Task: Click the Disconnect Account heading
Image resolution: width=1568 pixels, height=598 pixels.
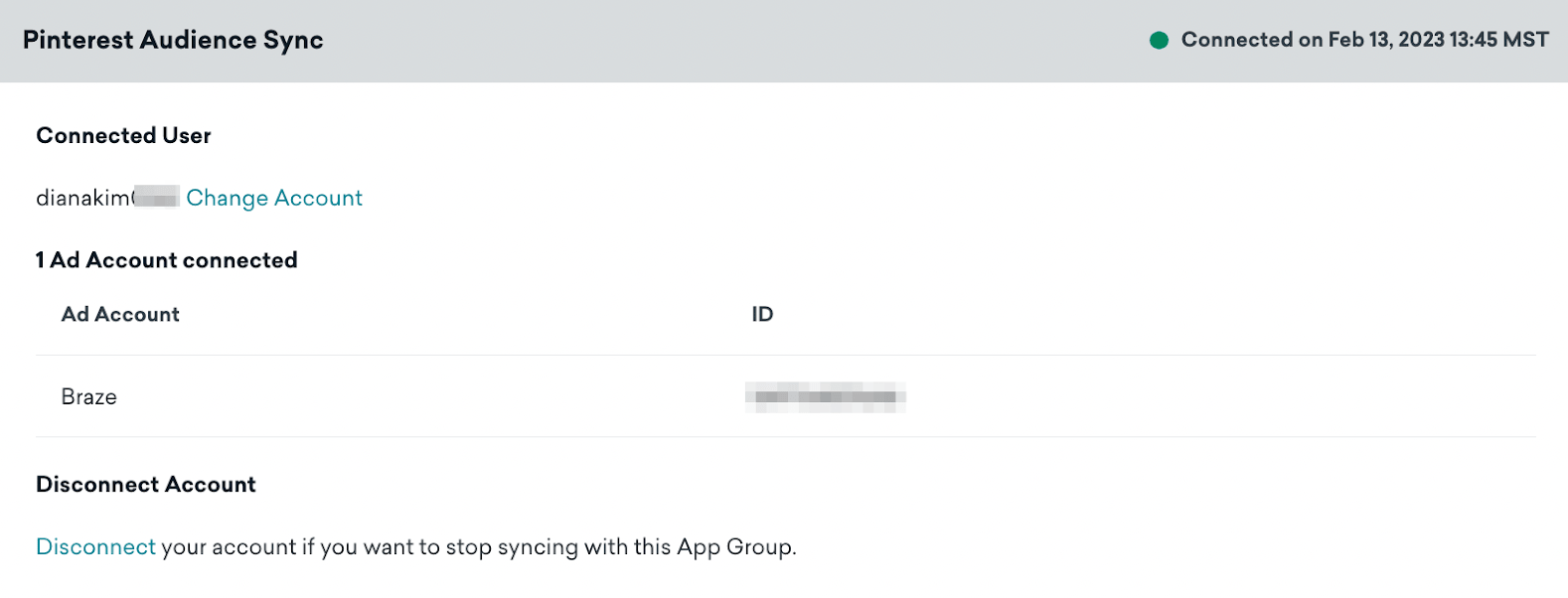Action: (x=146, y=484)
